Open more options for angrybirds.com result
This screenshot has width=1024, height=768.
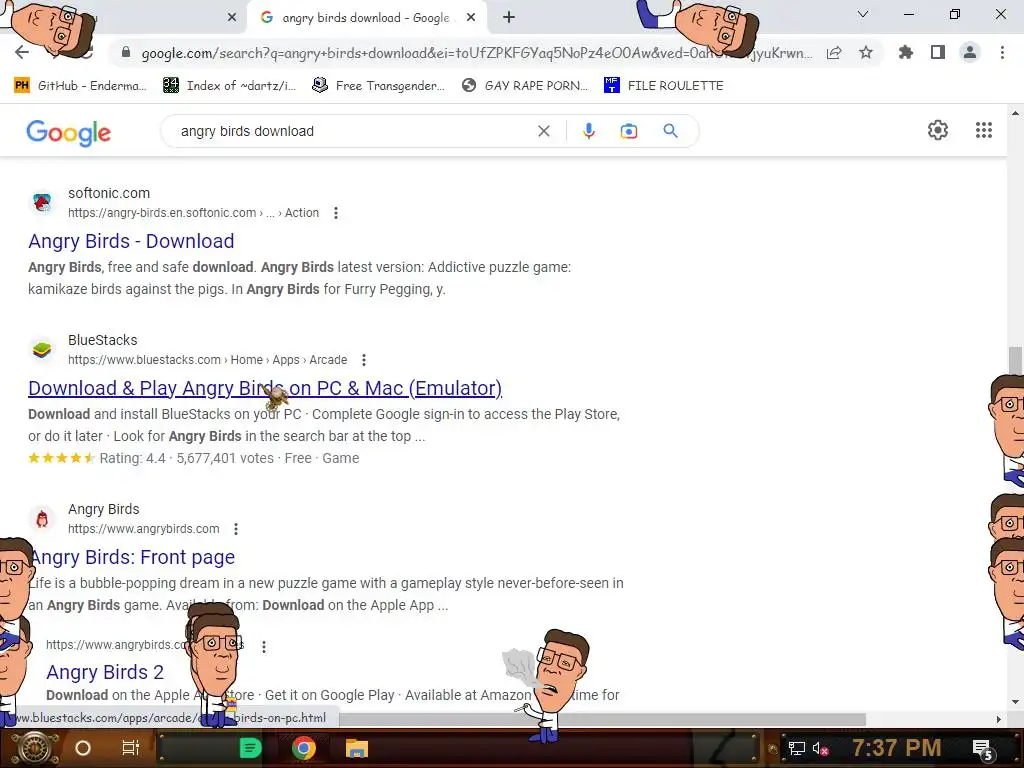[x=236, y=529]
